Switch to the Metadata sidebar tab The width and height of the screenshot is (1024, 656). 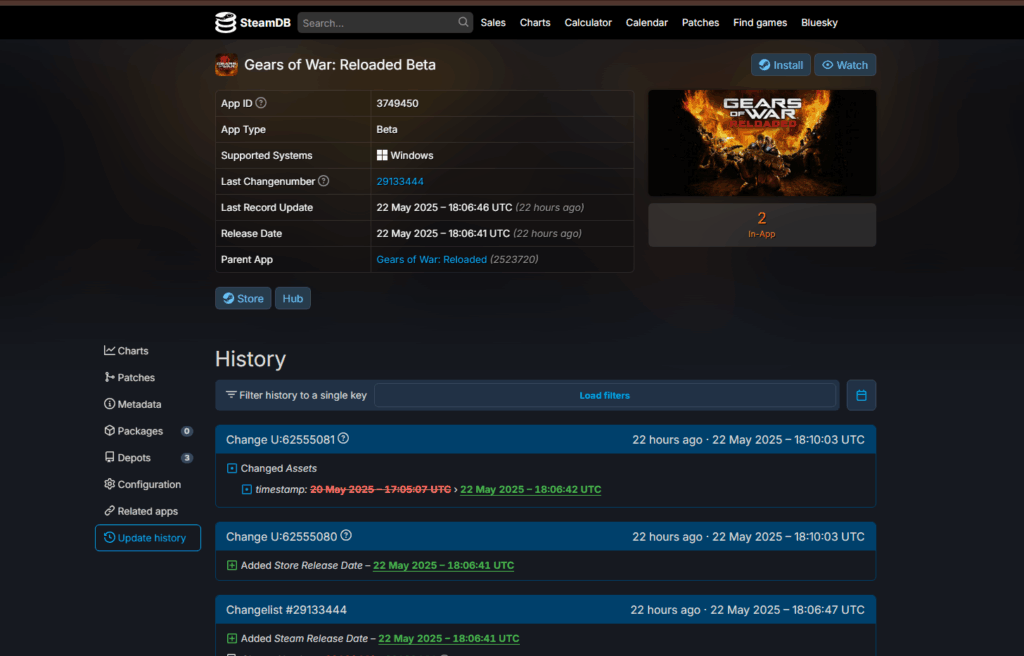tap(148, 404)
